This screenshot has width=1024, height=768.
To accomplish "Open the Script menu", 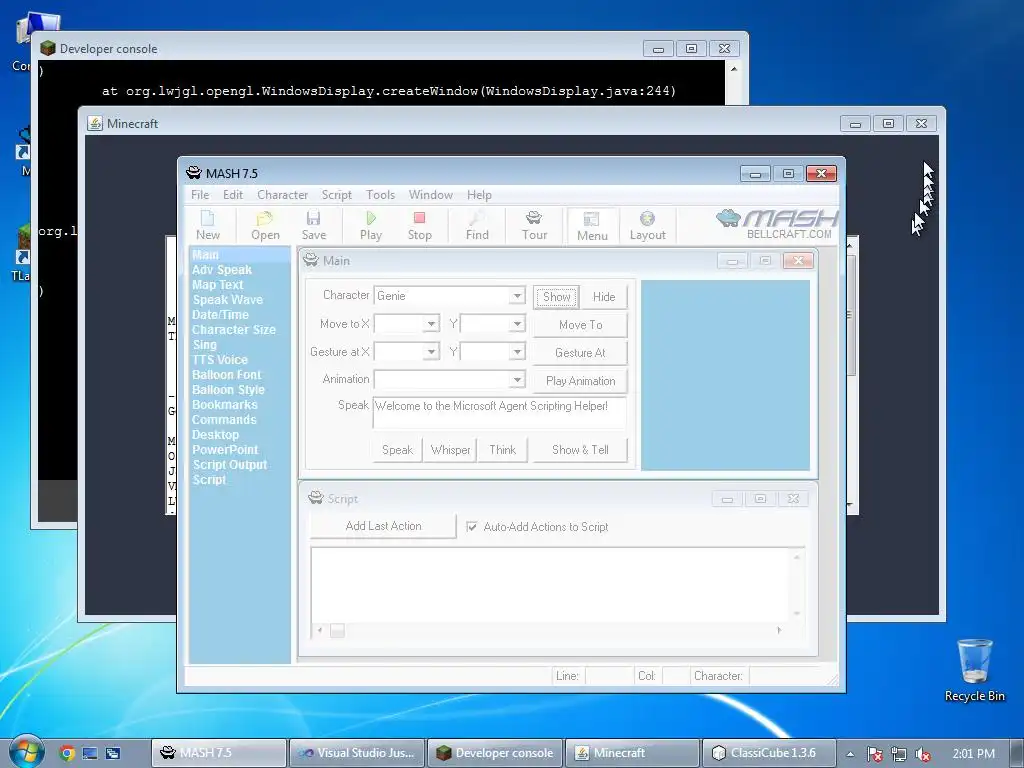I will tap(336, 195).
